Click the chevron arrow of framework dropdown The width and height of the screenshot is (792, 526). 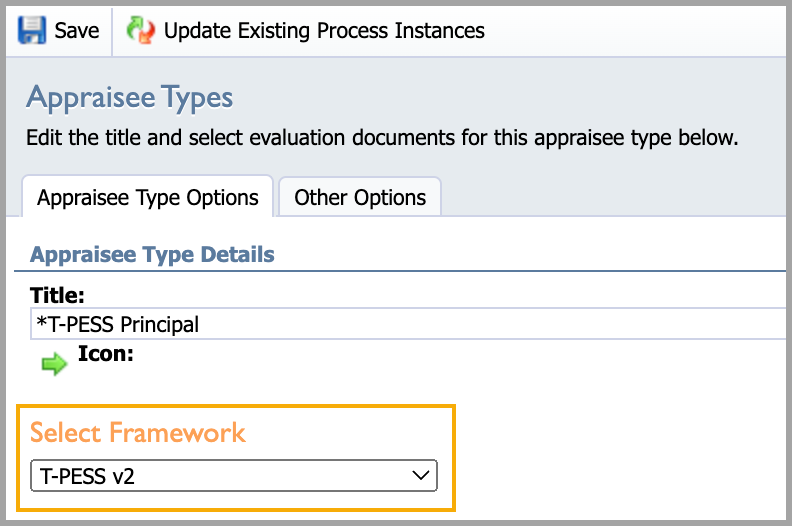pyautogui.click(x=420, y=475)
